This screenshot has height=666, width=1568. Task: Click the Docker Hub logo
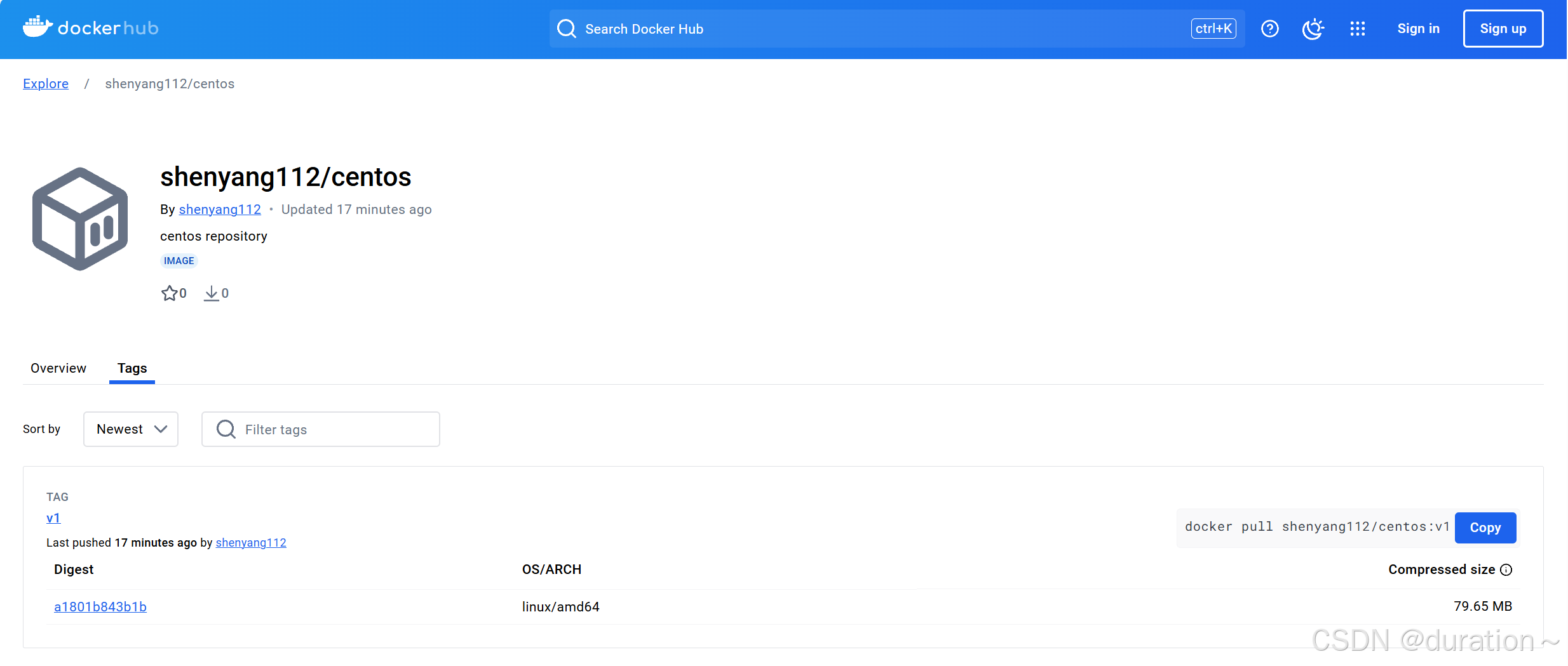click(91, 27)
